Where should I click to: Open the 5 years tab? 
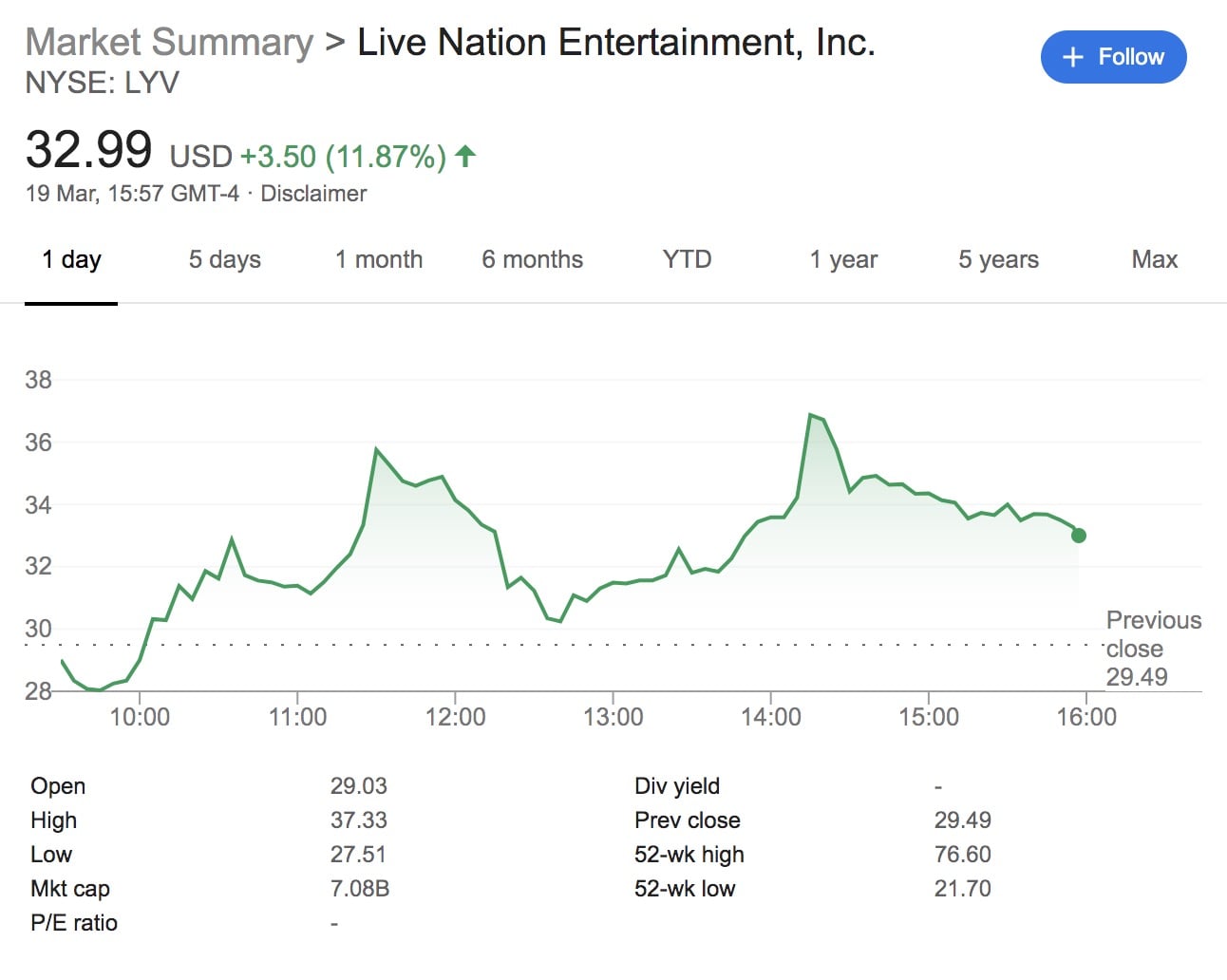coord(998,259)
